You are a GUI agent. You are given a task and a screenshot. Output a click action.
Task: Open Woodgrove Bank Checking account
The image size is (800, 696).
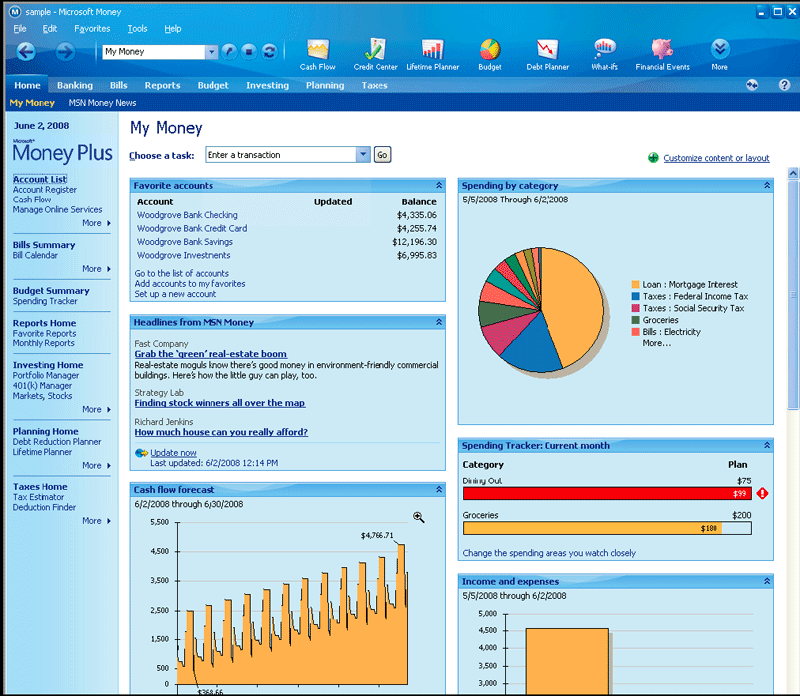click(x=187, y=215)
